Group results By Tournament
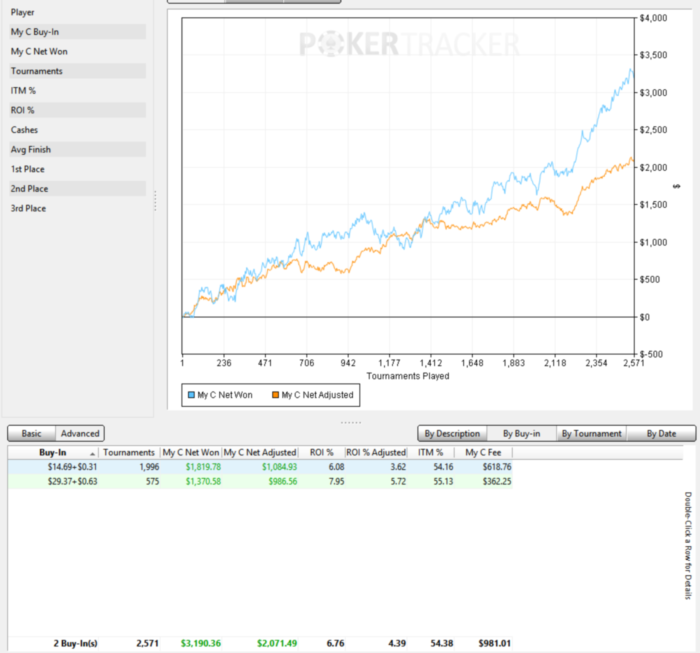Image resolution: width=700 pixels, height=653 pixels. [x=592, y=433]
